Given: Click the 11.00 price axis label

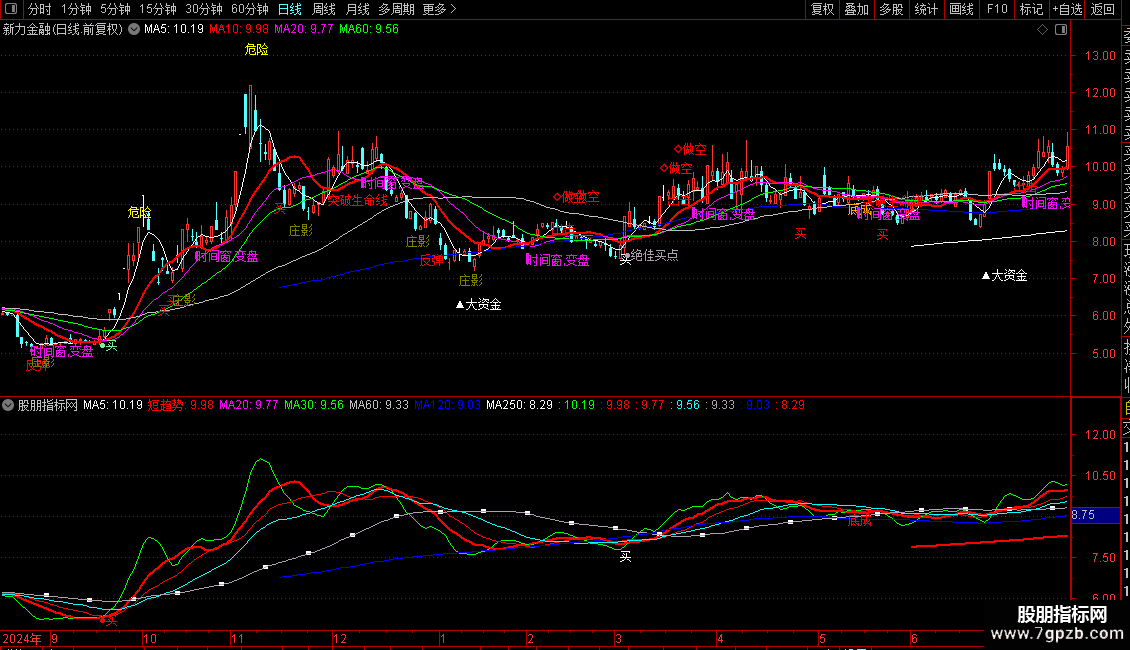Looking at the screenshot, I should point(1100,130).
